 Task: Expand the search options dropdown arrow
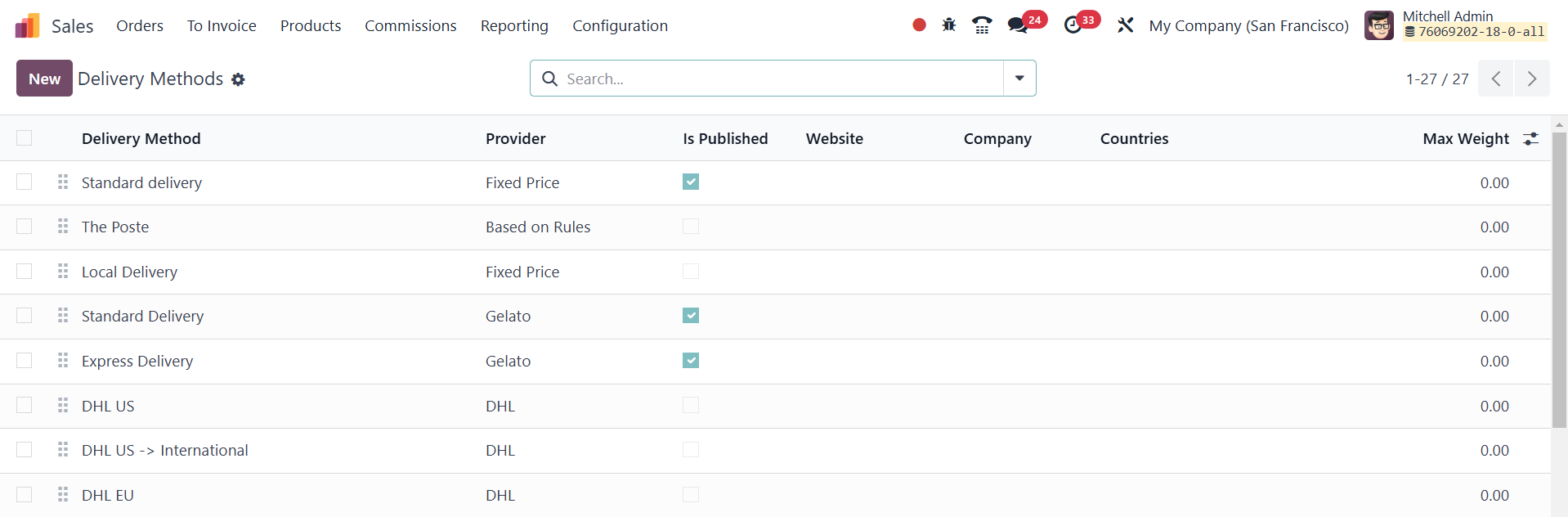[1019, 79]
